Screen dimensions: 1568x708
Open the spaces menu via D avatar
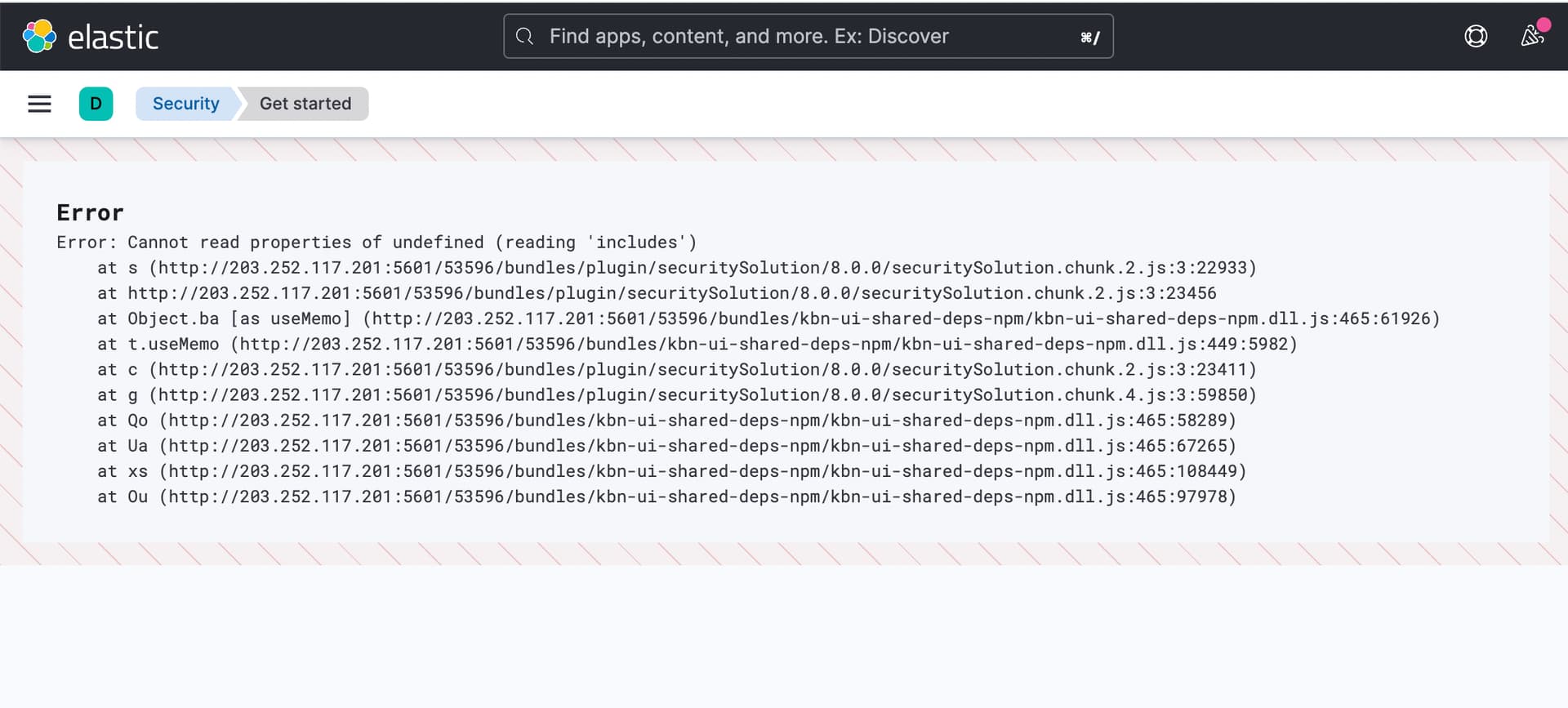click(96, 104)
